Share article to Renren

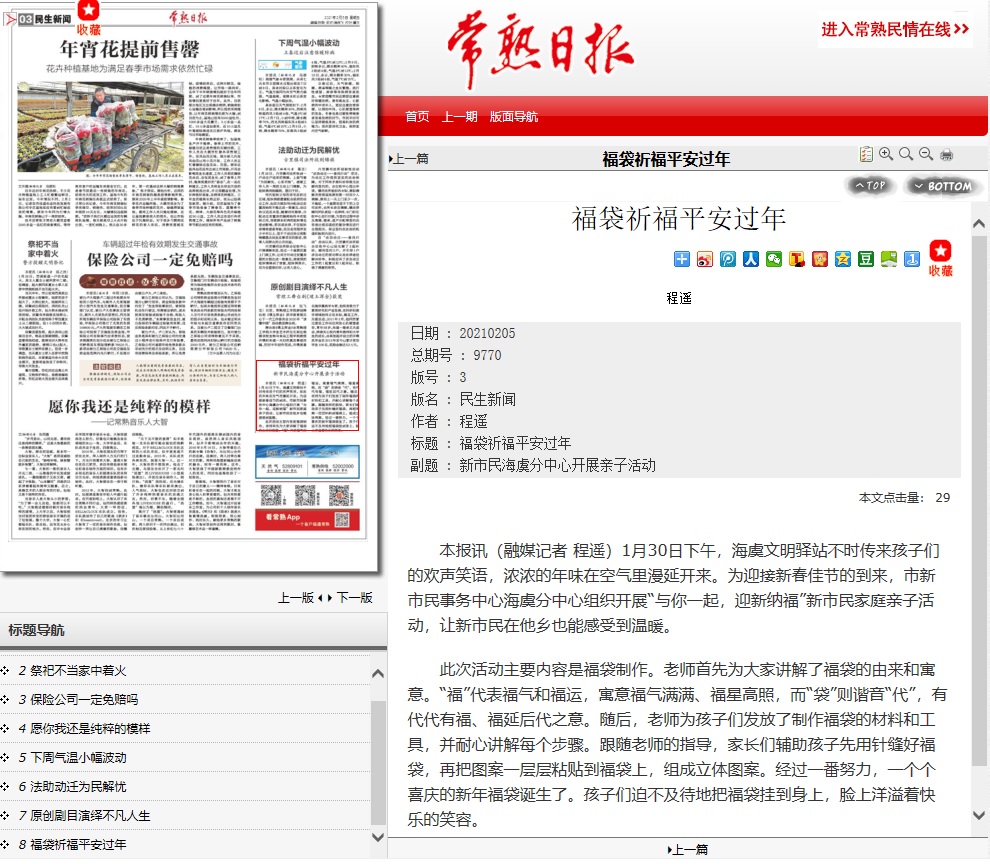pyautogui.click(x=751, y=259)
